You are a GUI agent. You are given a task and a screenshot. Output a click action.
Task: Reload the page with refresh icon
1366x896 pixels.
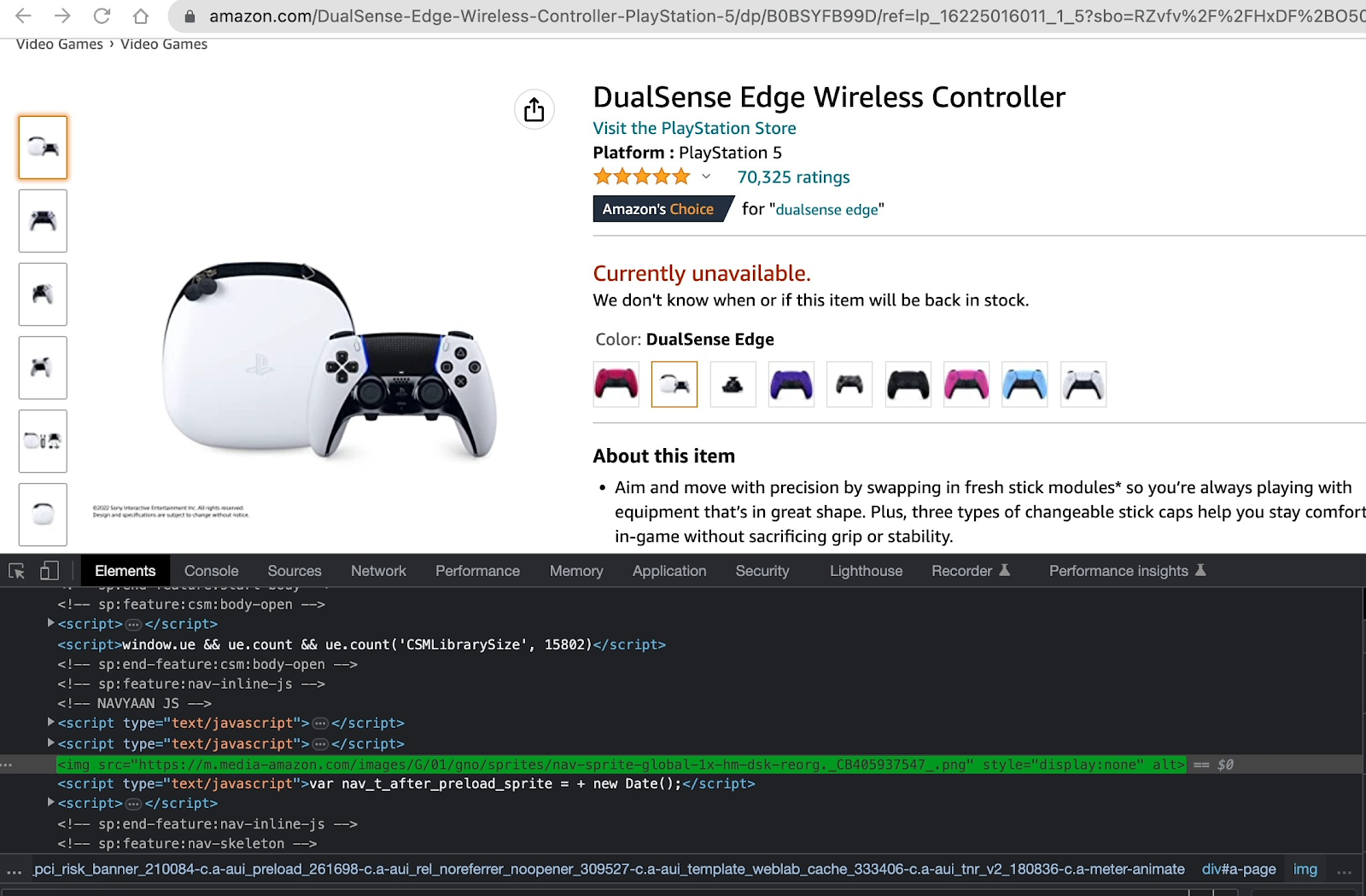(x=102, y=15)
